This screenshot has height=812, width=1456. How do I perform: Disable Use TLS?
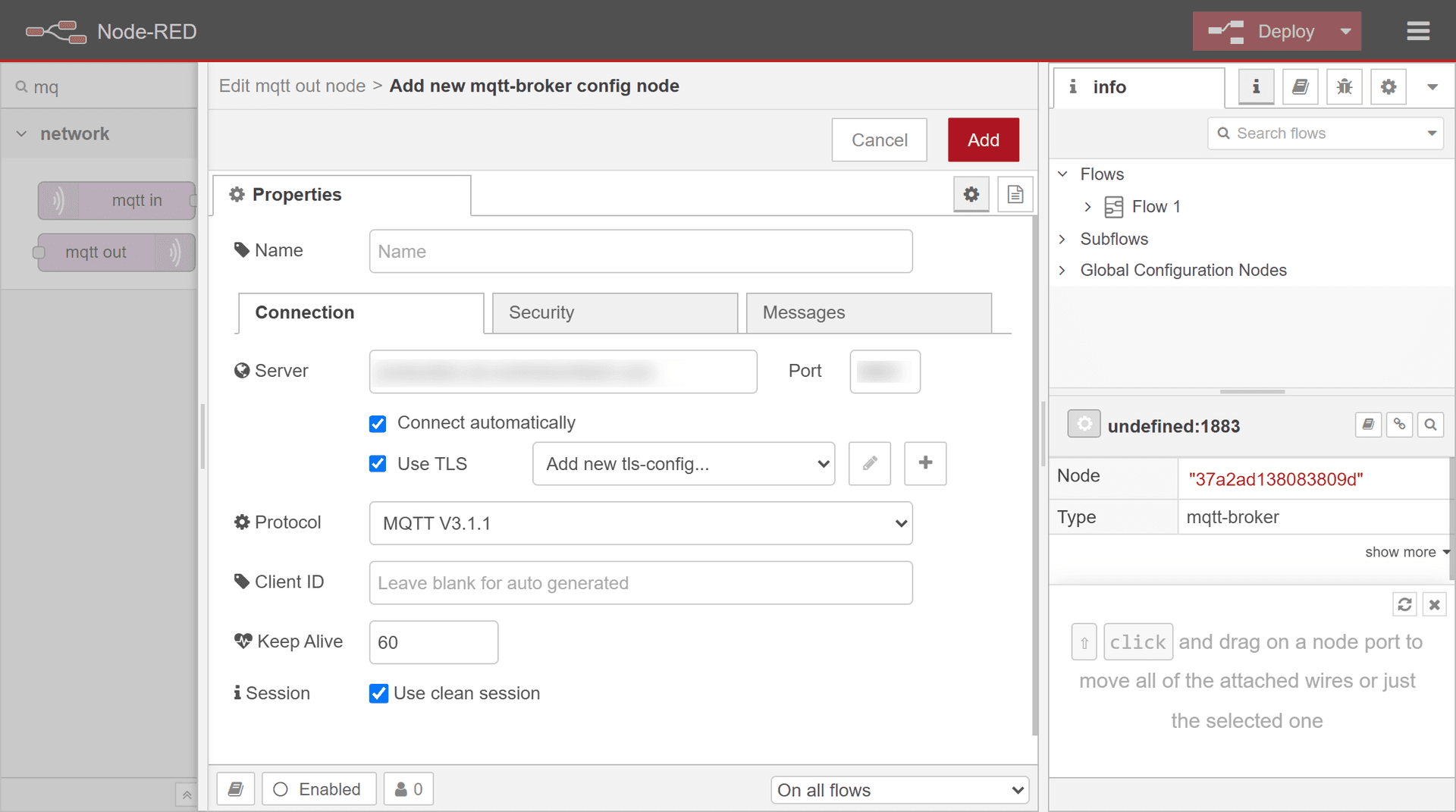(377, 463)
